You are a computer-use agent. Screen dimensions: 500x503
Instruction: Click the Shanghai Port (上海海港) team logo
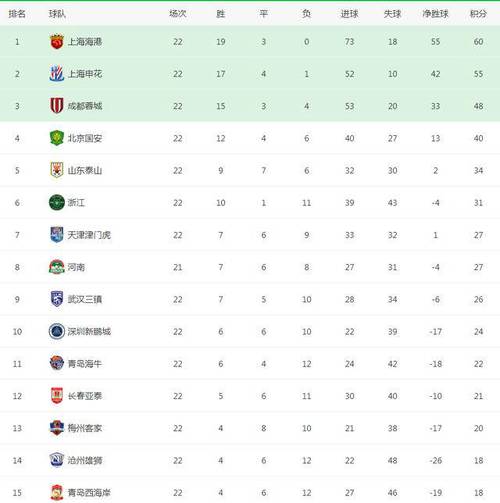[x=57, y=42]
